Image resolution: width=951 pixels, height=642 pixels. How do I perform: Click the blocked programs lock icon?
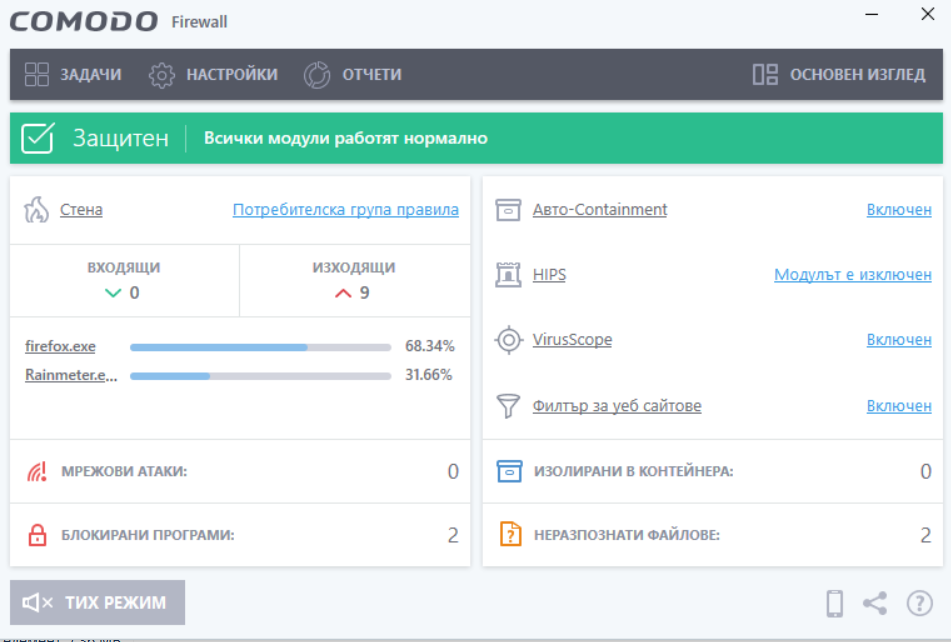point(37,535)
